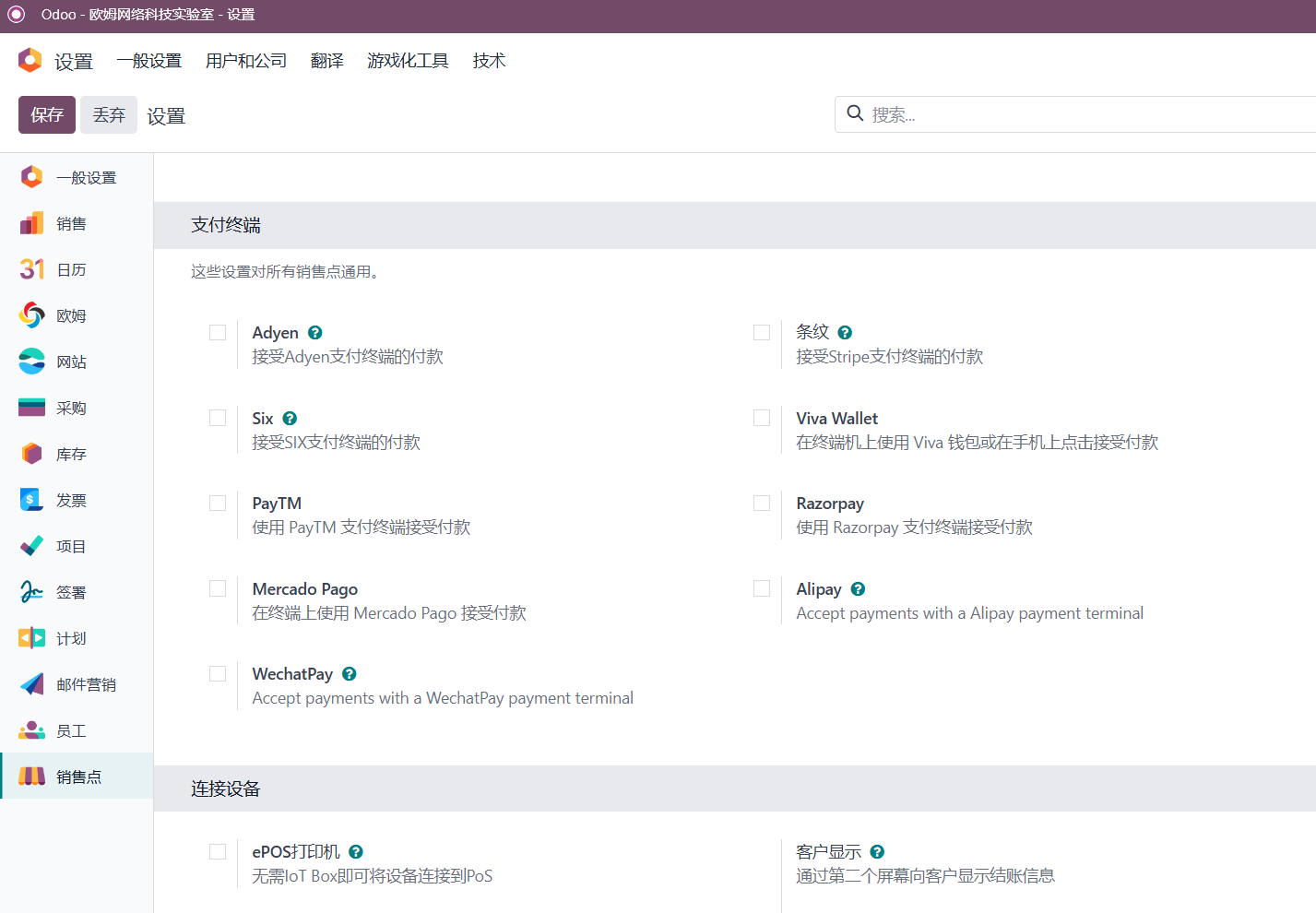The width and height of the screenshot is (1316, 913).
Task: Click the help icon next to Six
Action: [290, 419]
